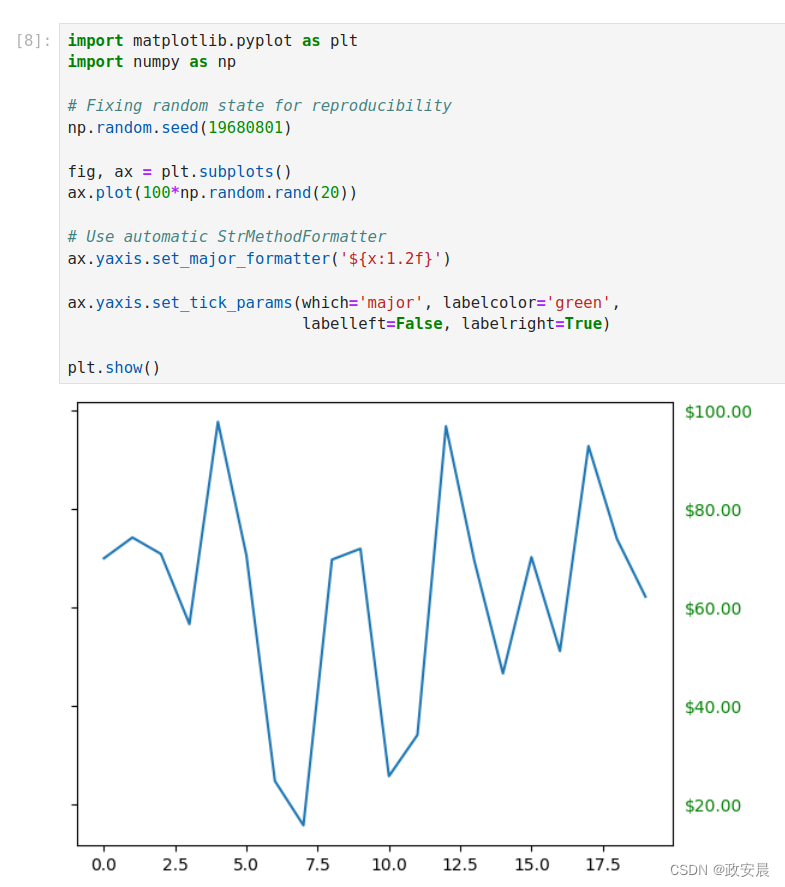Click the set_tick_params code line
The image size is (785, 887).
pyautogui.click(x=344, y=303)
